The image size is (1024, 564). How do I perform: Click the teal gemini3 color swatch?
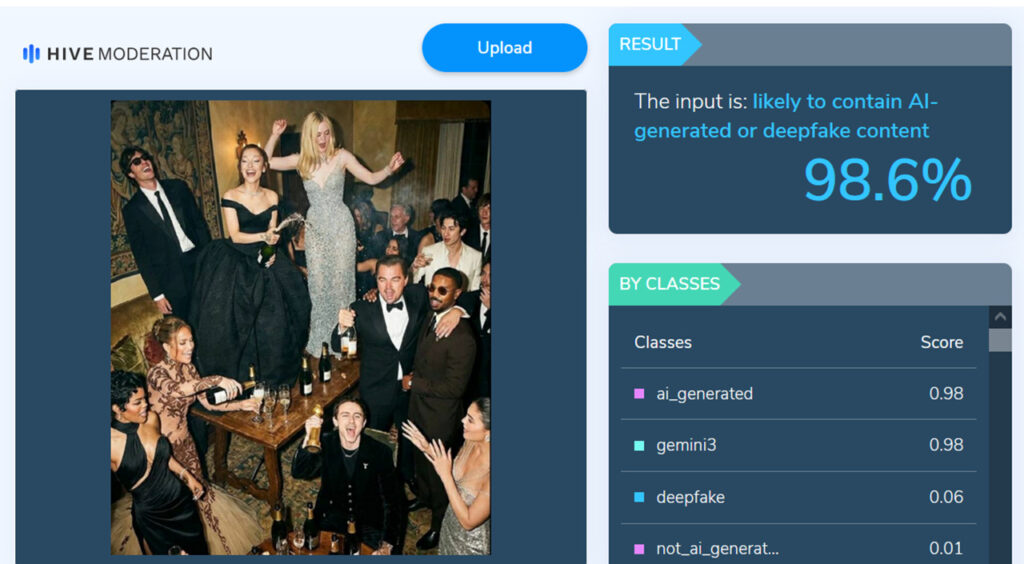coord(639,445)
